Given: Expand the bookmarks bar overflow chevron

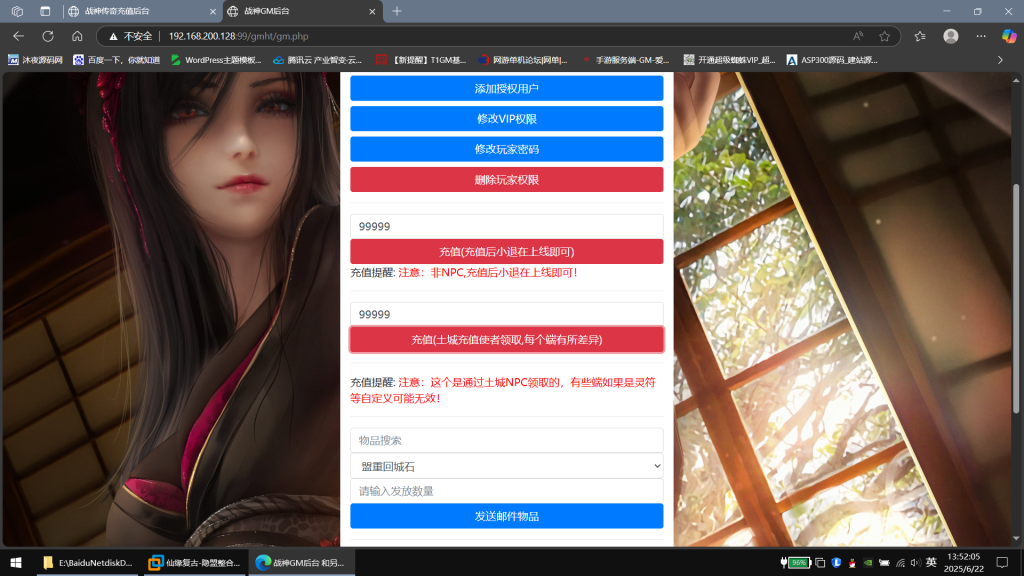Looking at the screenshot, I should coord(1000,60).
